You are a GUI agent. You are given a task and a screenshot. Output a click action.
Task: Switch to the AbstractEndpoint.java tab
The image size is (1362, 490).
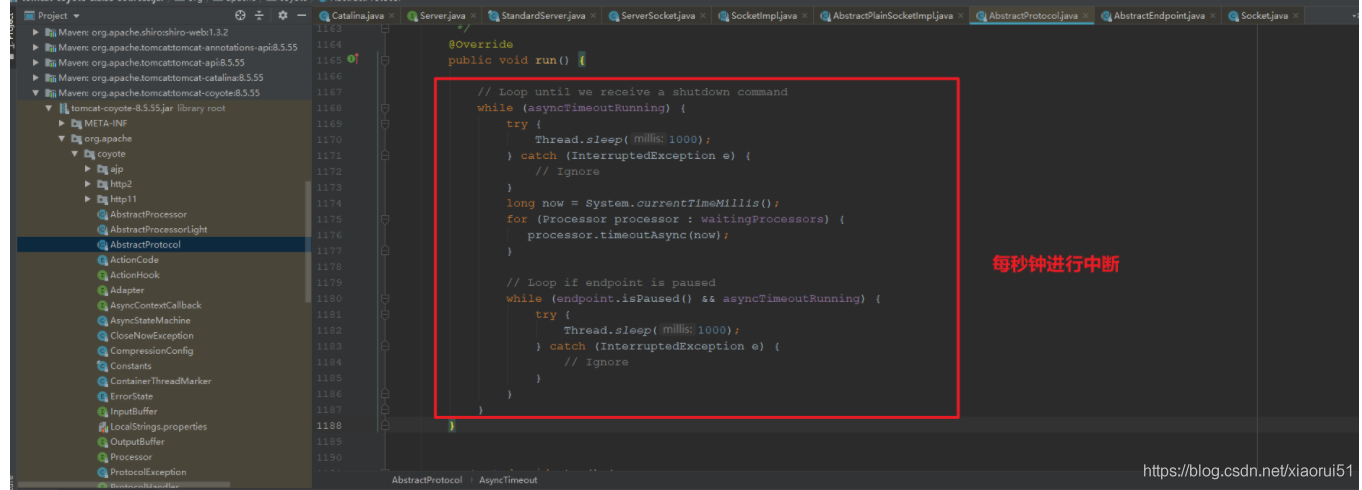coord(1158,16)
